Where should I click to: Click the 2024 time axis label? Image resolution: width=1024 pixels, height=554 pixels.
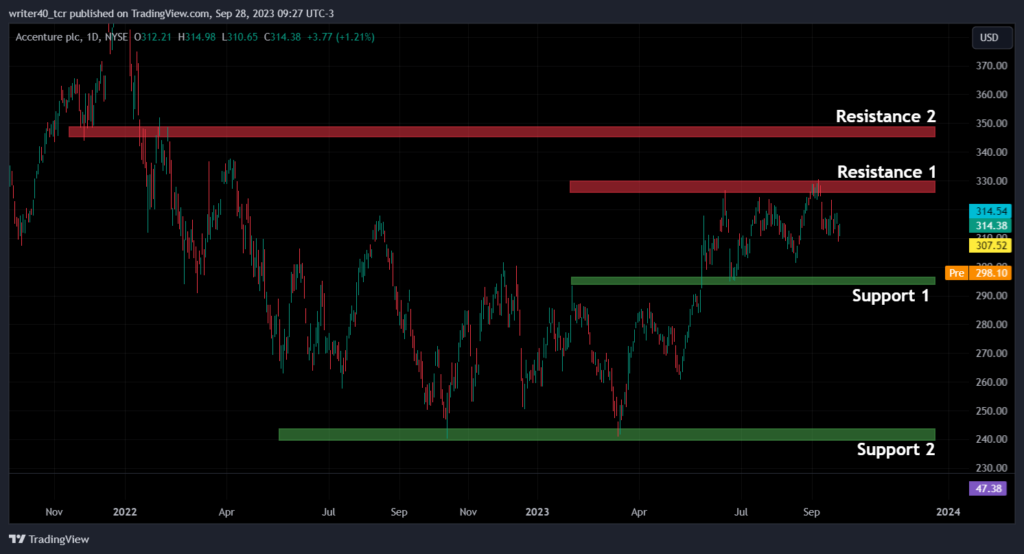(x=948, y=512)
